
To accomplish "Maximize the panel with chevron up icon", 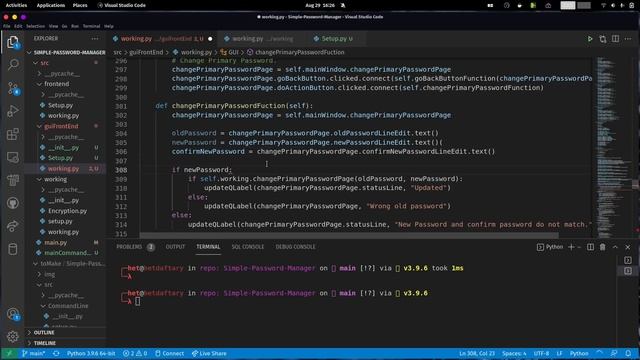I will pos(615,247).
